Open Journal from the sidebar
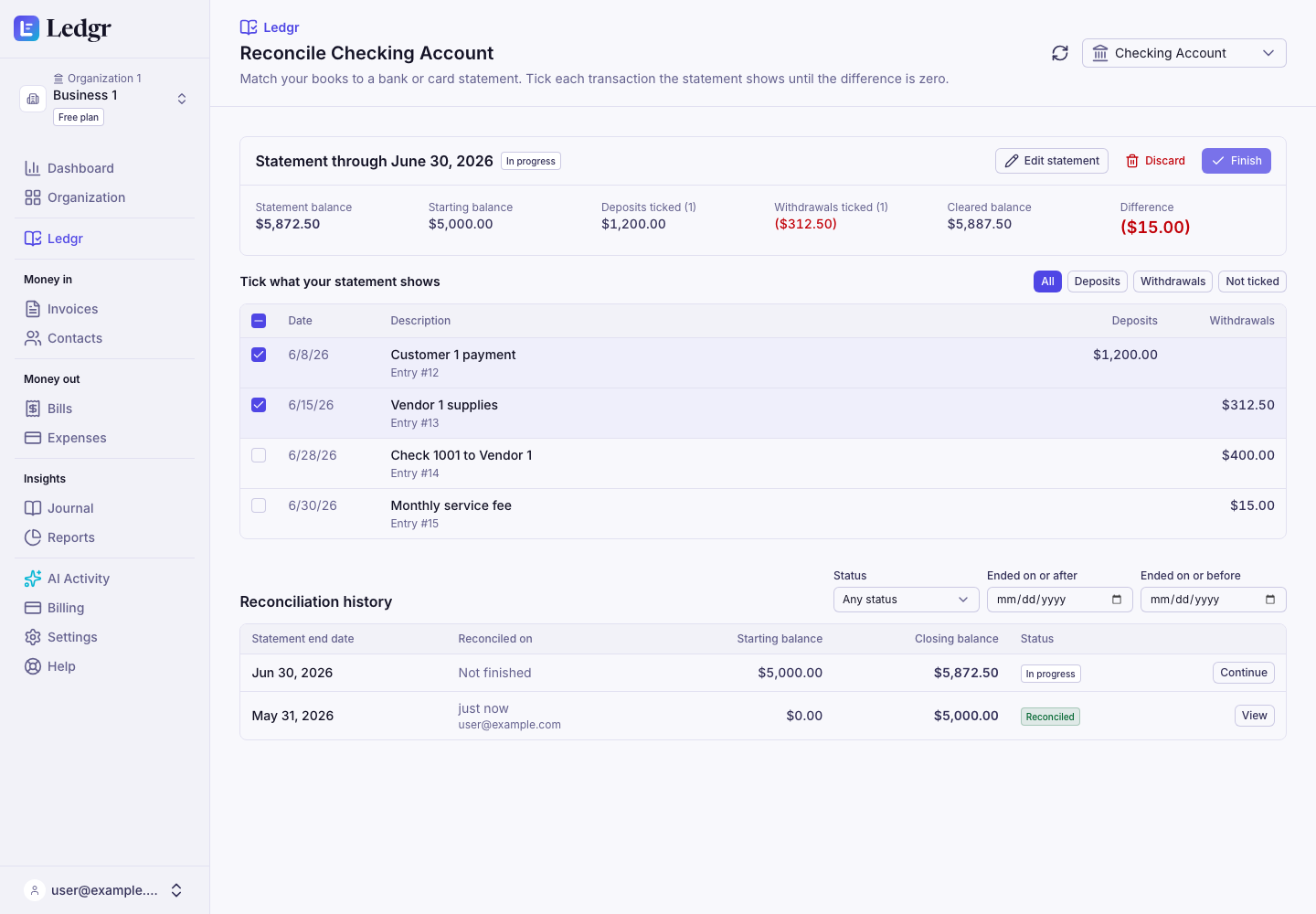This screenshot has width=1316, height=914. point(105,508)
